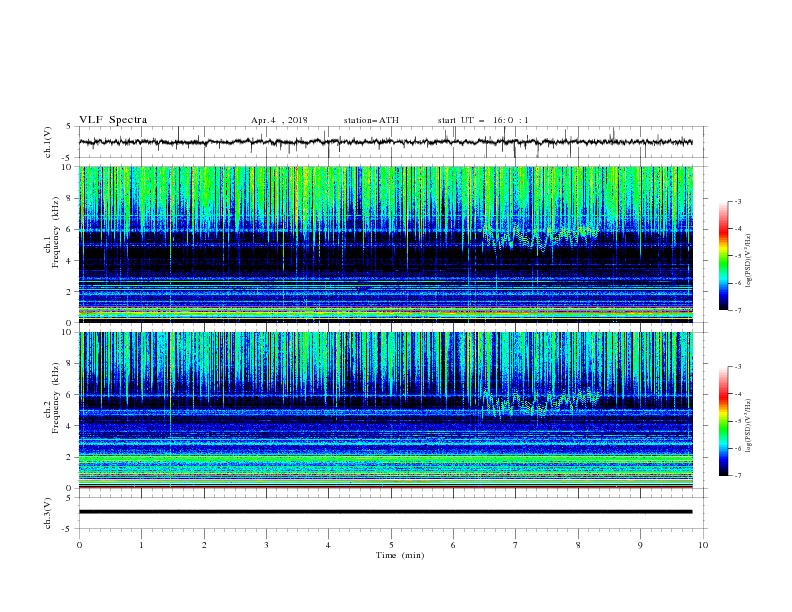Image resolution: width=792 pixels, height=612 pixels.
Task: Click the ch.1 spectrogram panel
Action: click(x=386, y=244)
